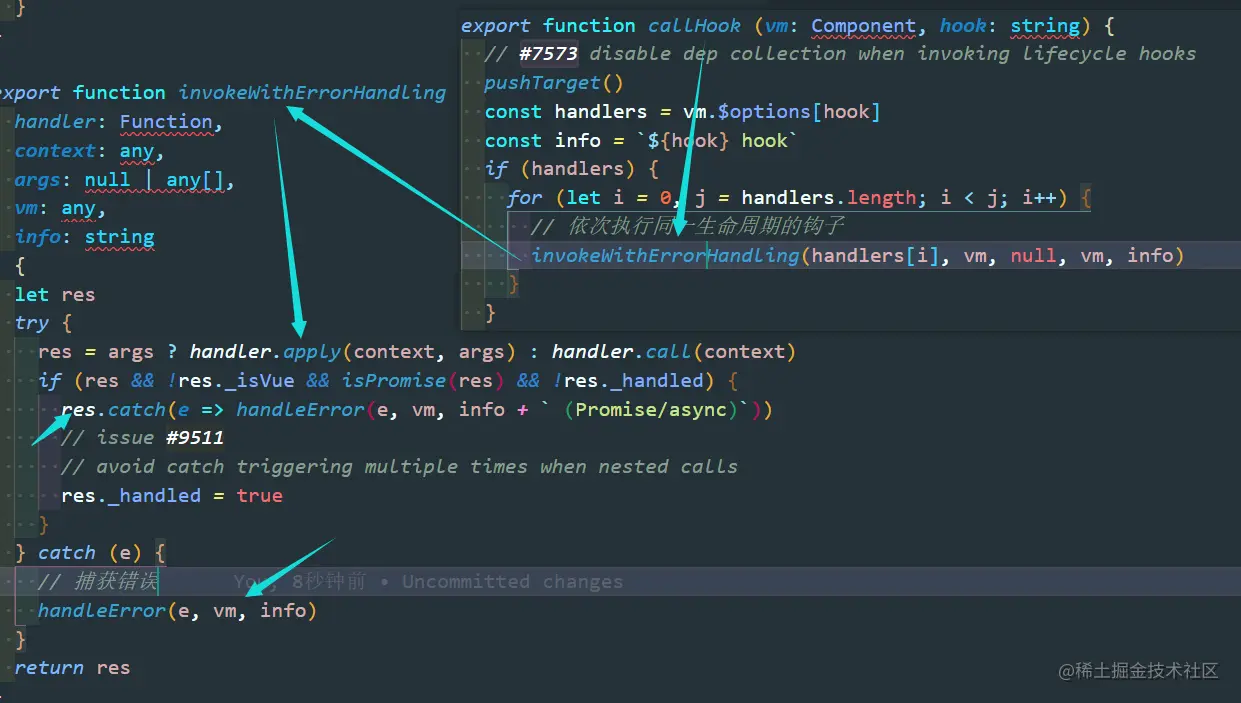Click the 'context: any' parameter
Viewport: 1241px width, 703px height.
pyautogui.click(x=85, y=151)
